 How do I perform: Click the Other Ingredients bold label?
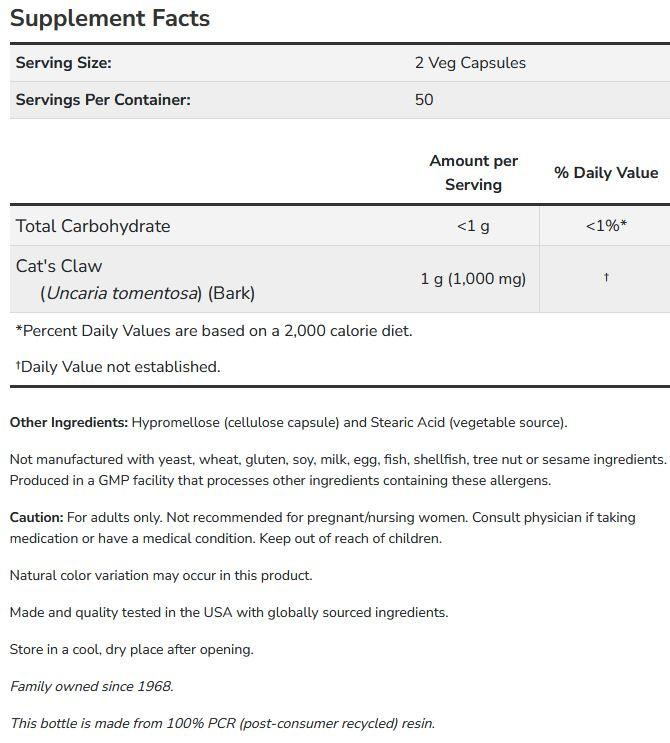(x=69, y=423)
